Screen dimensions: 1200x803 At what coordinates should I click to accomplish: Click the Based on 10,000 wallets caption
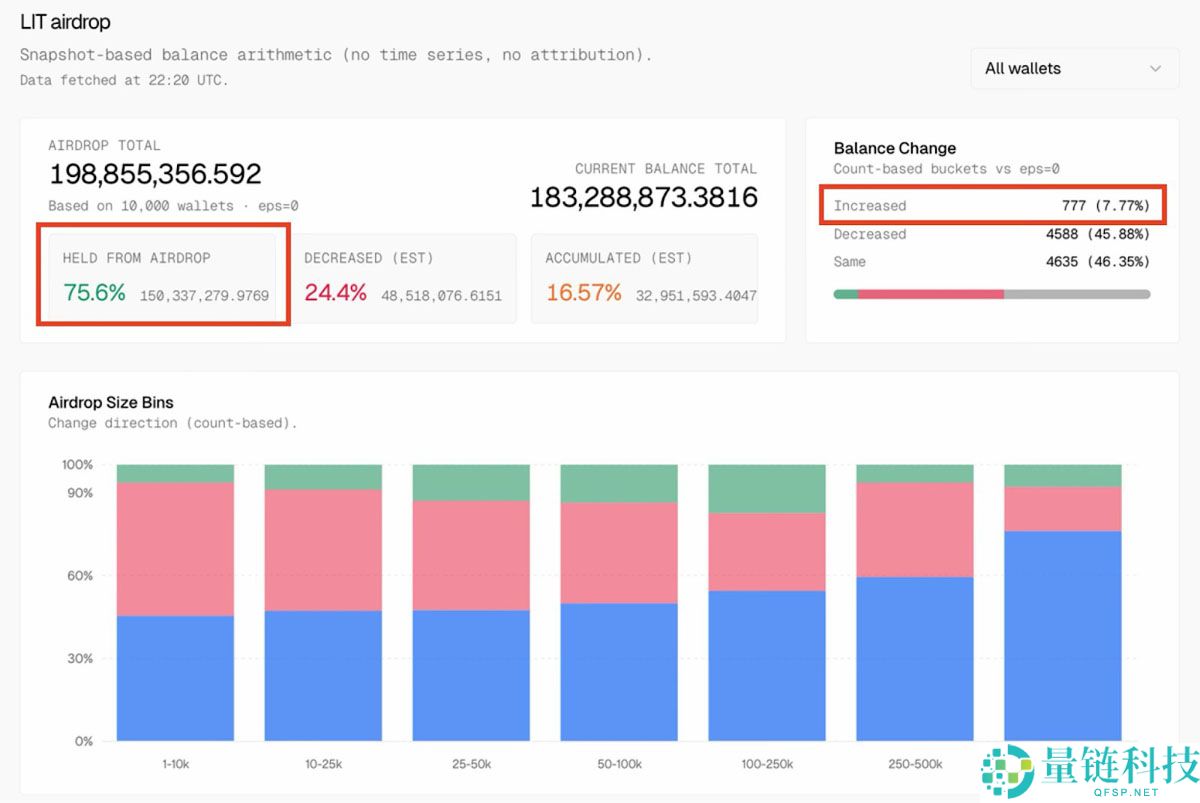point(173,206)
